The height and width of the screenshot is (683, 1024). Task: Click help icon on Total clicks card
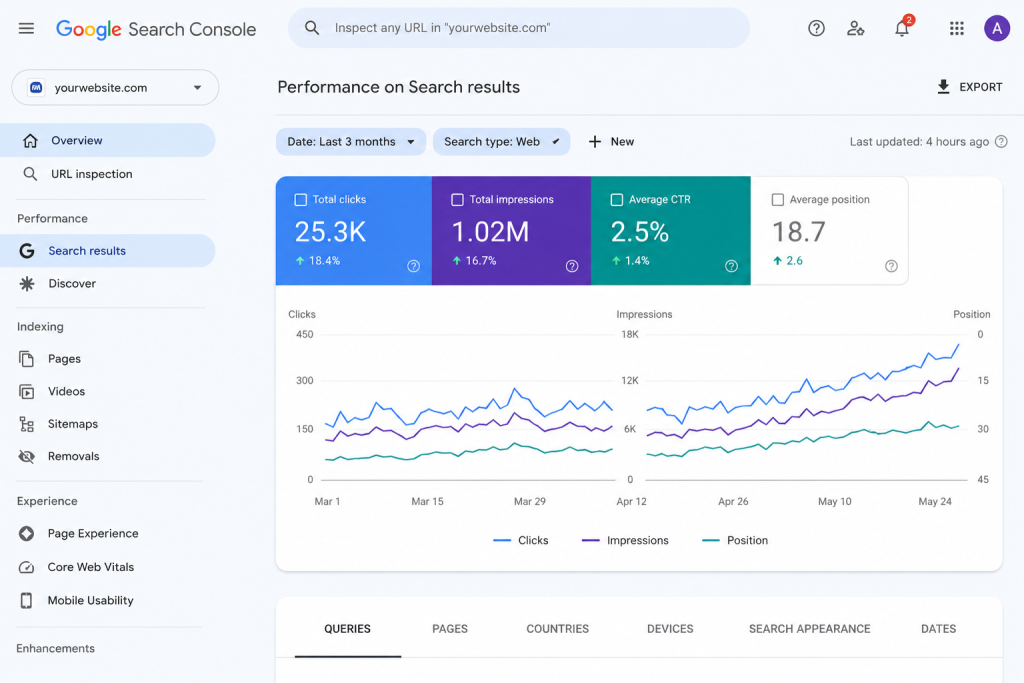pyautogui.click(x=413, y=266)
